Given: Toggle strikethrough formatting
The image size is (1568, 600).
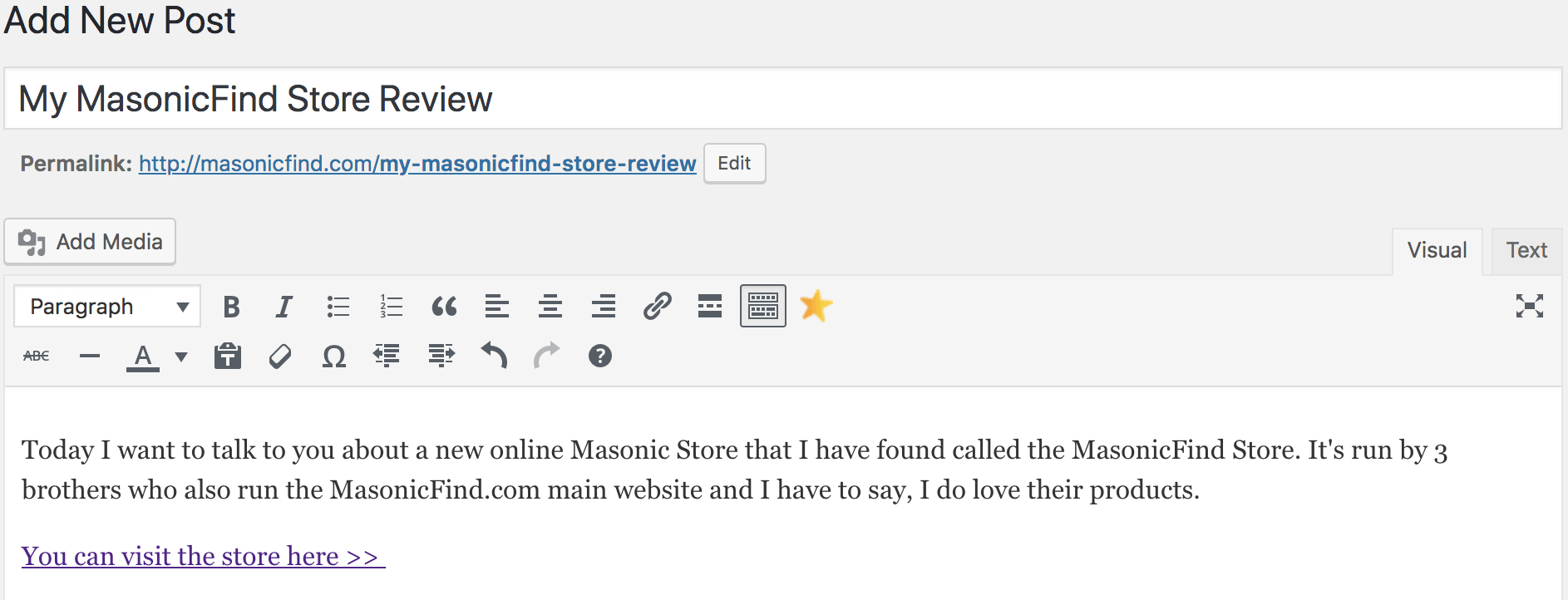Looking at the screenshot, I should coord(37,356).
